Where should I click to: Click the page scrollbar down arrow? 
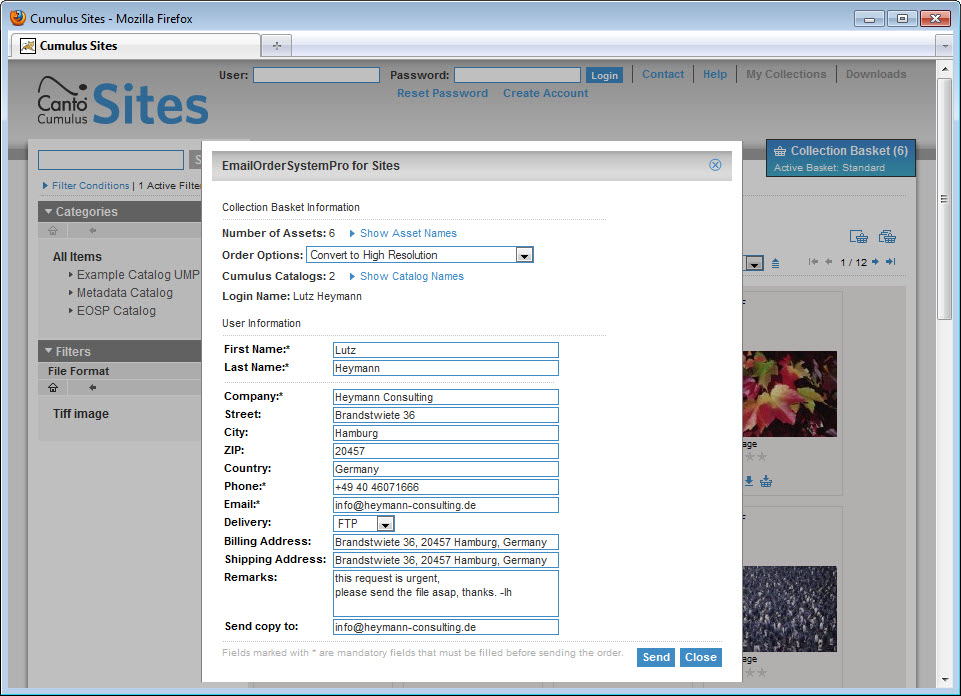pos(944,679)
